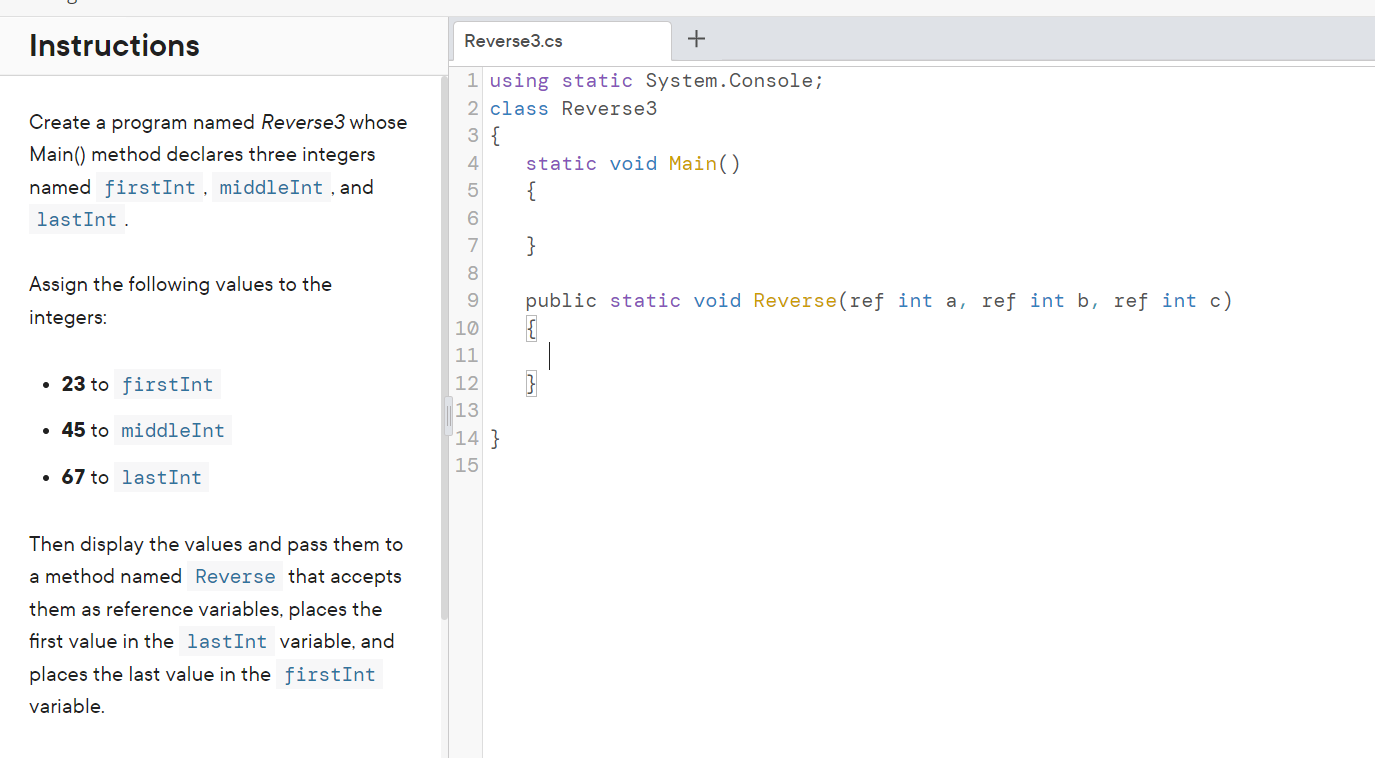Select the Main method name in code

(693, 162)
